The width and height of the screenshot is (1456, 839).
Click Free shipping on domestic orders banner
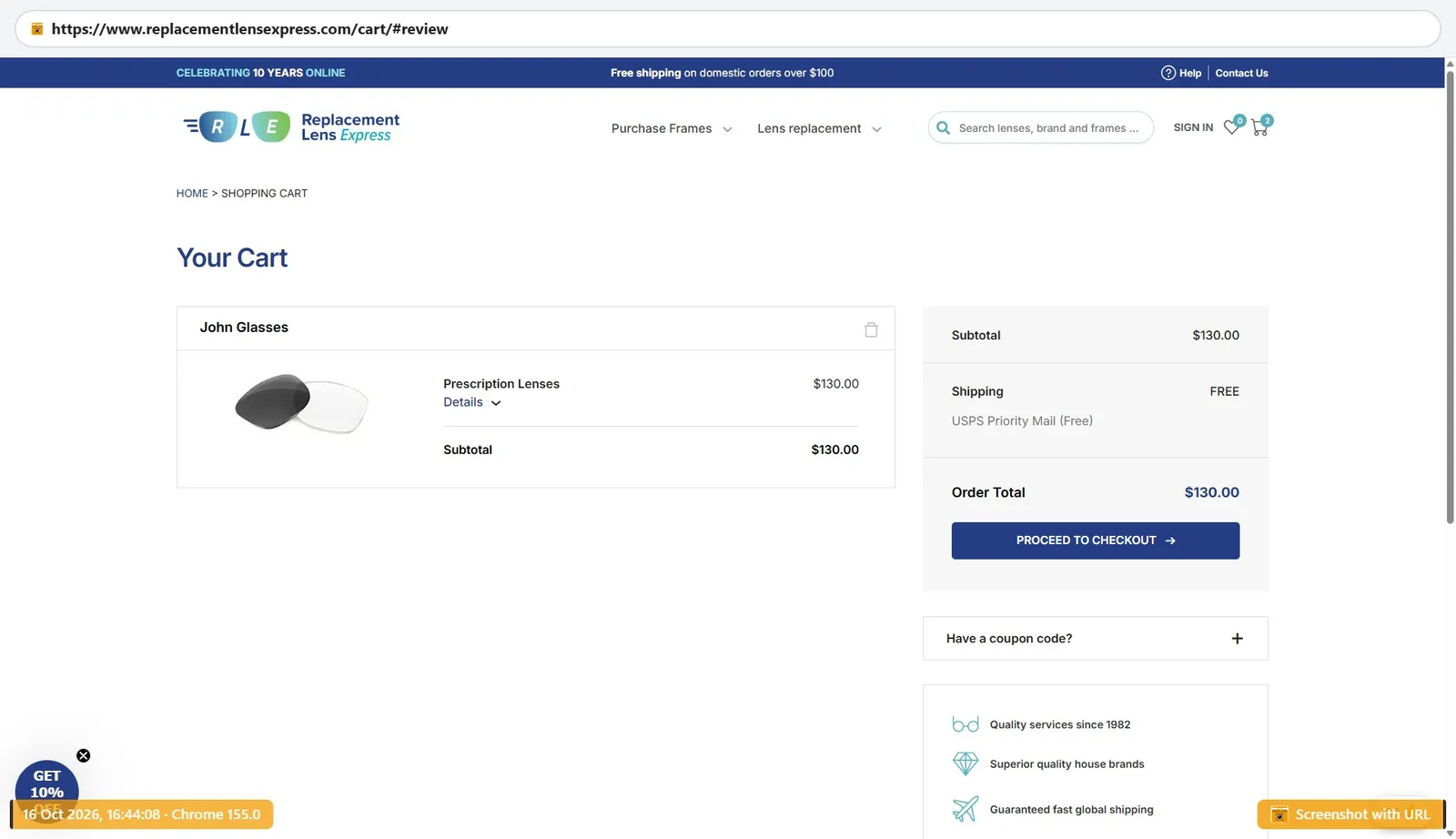(x=722, y=73)
